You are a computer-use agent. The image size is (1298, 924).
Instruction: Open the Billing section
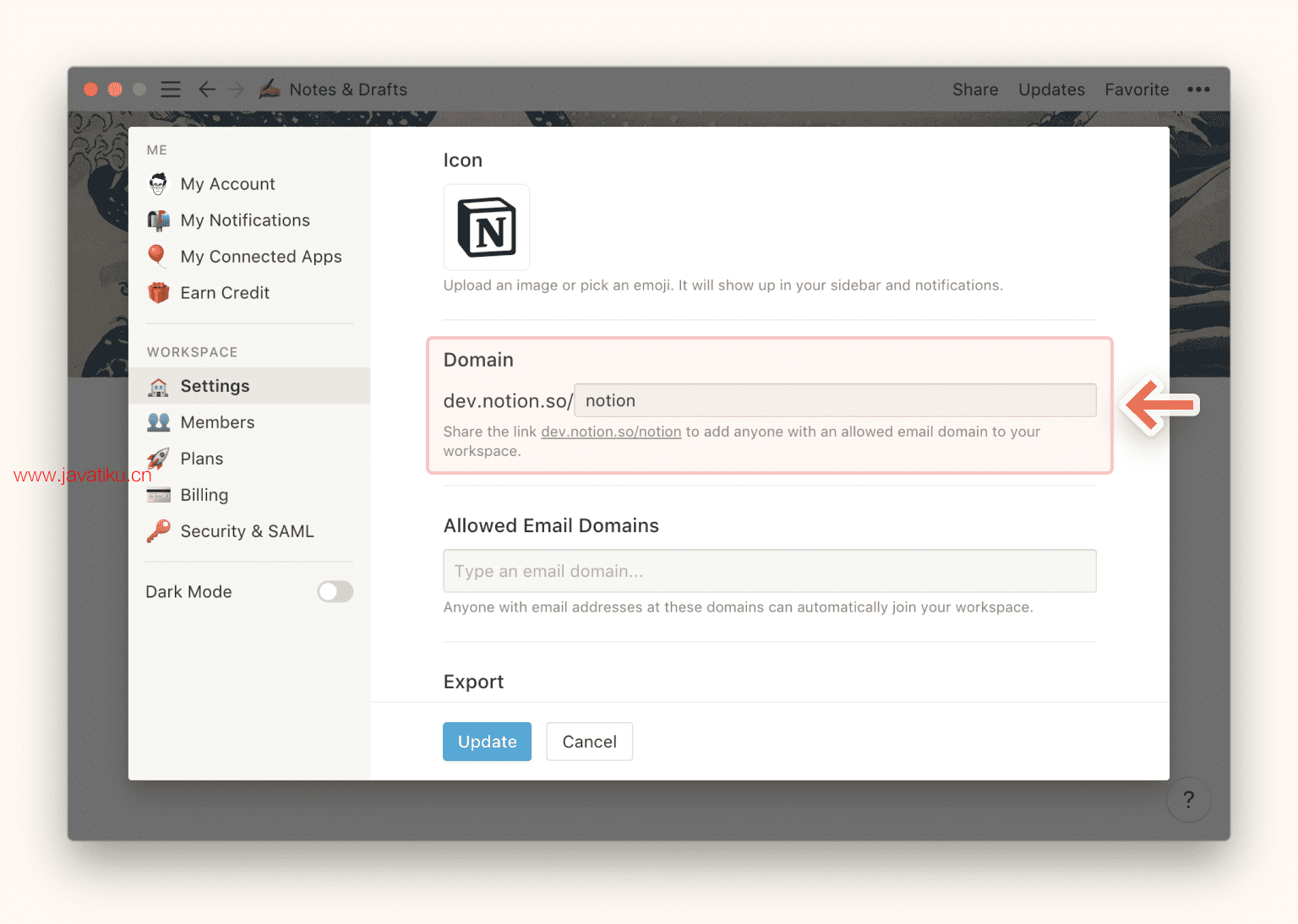249,495
